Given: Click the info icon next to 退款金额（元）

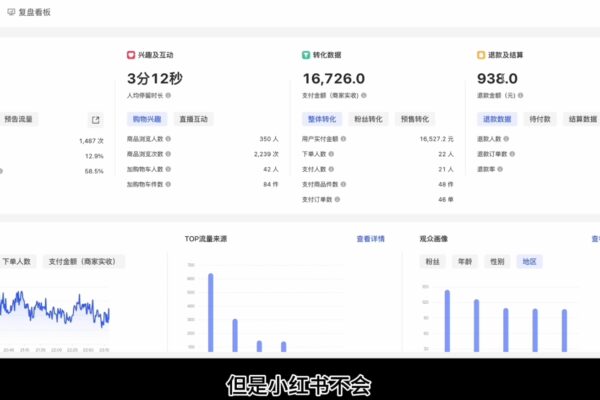Looking at the screenshot, I should [520, 95].
